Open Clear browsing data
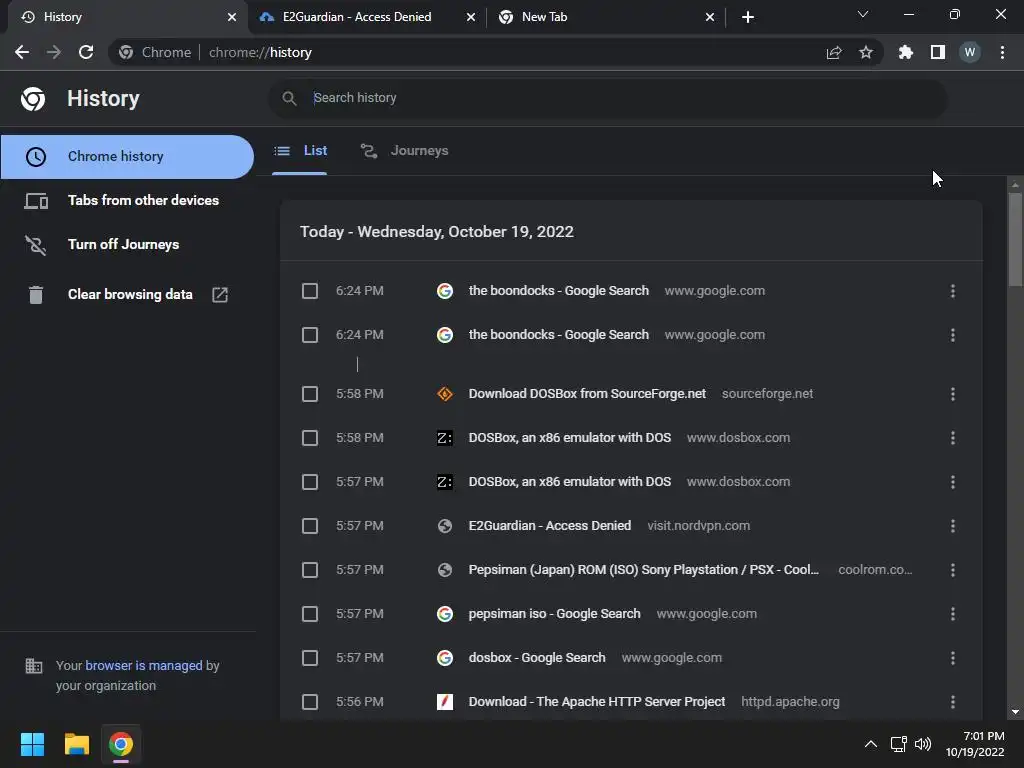The height and width of the screenshot is (768, 1024). [x=127, y=295]
